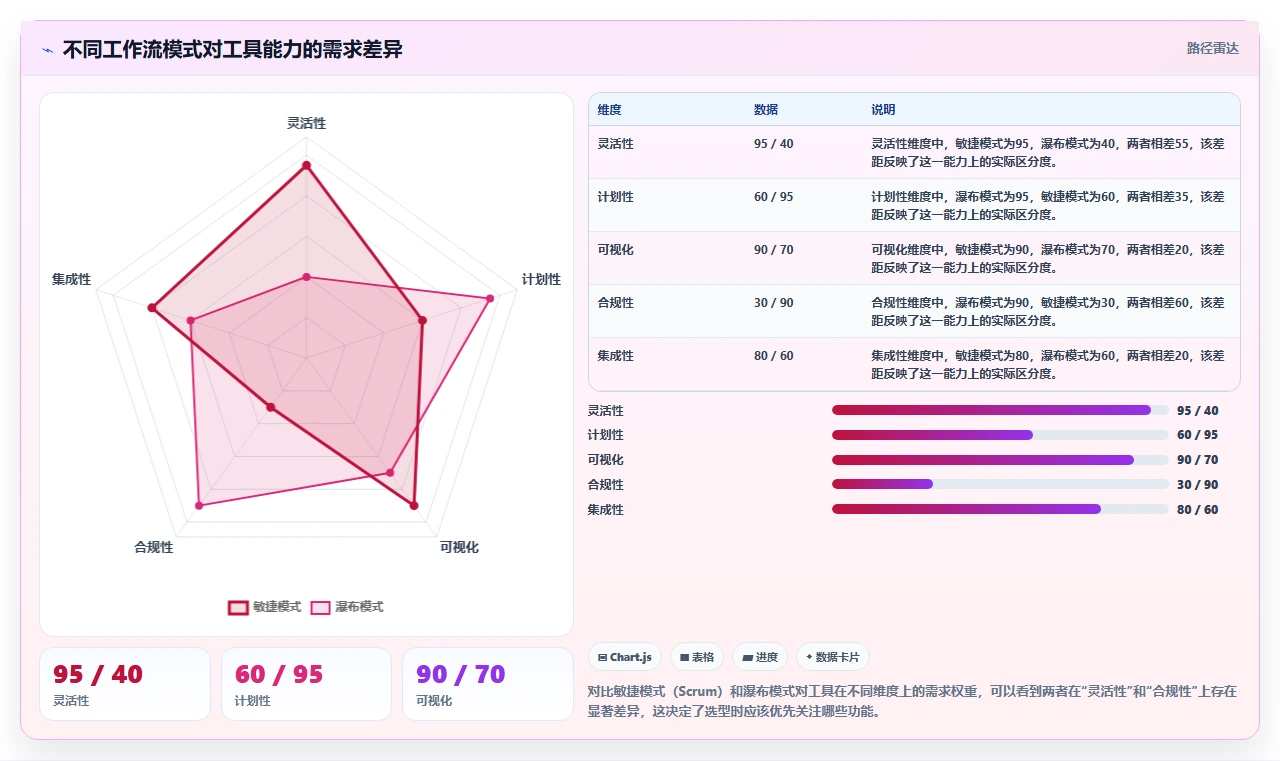The width and height of the screenshot is (1280, 761).
Task: Click the 说明 column header
Action: coord(883,110)
